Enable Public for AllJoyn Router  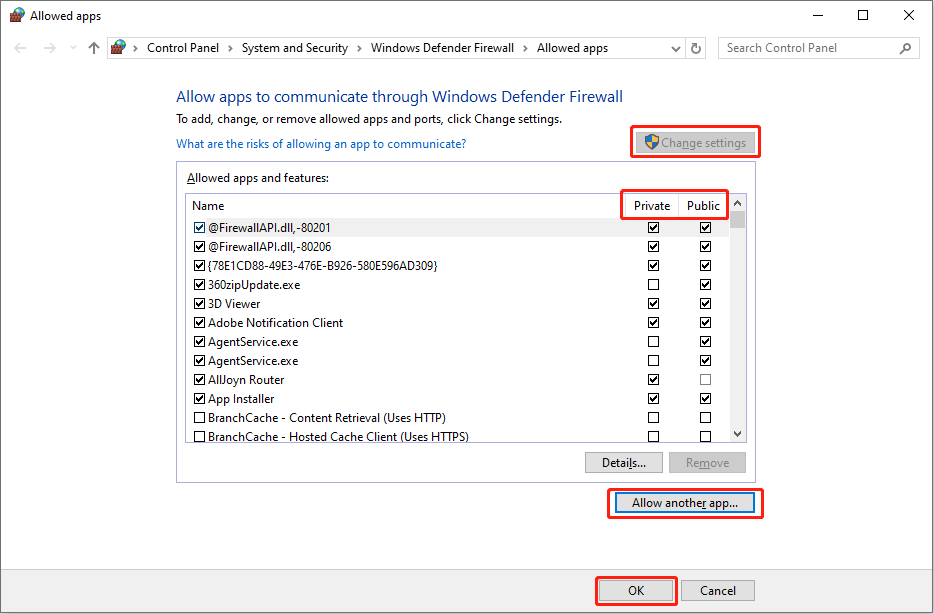(705, 379)
